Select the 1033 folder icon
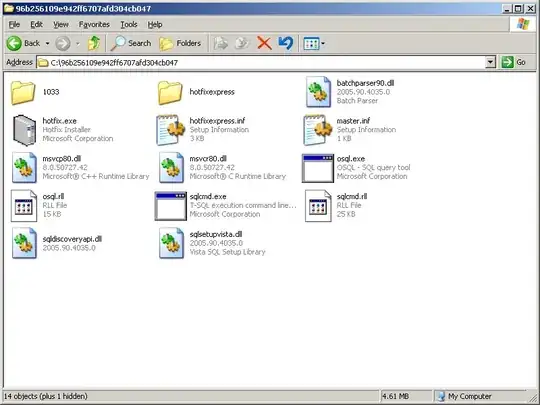Viewport: 540px width, 405px height. click(23, 92)
